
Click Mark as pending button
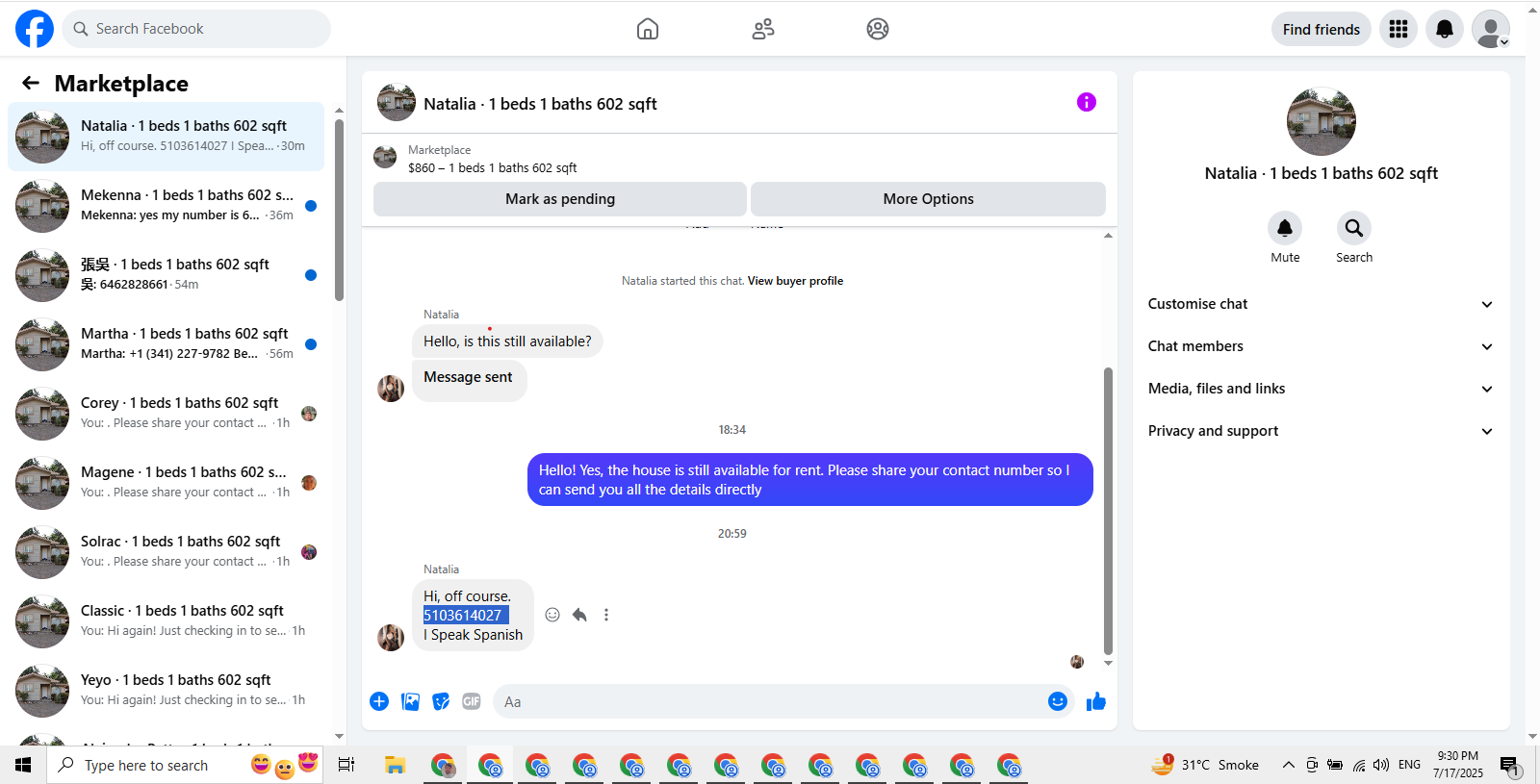[x=560, y=199]
